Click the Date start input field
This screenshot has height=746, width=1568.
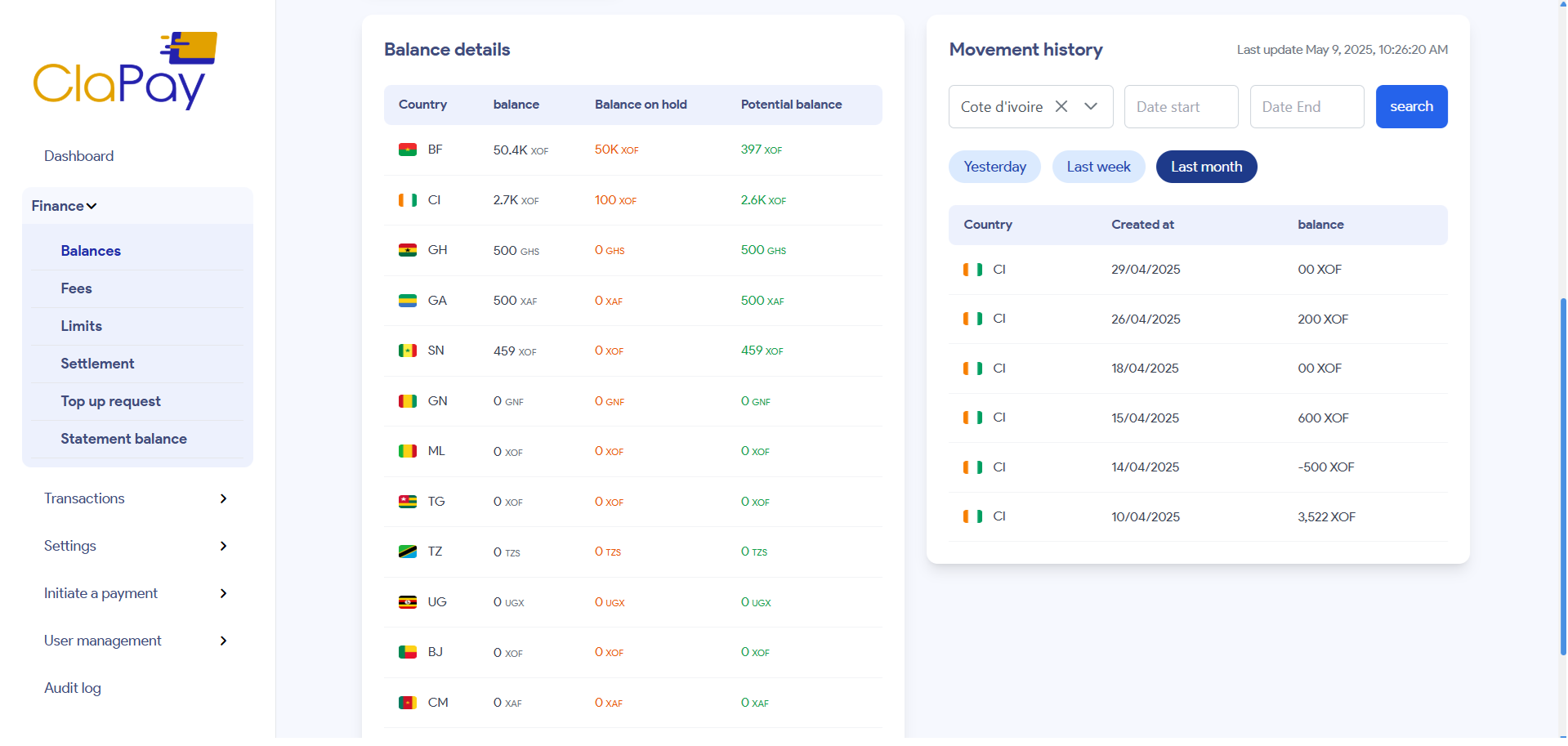(x=1181, y=106)
